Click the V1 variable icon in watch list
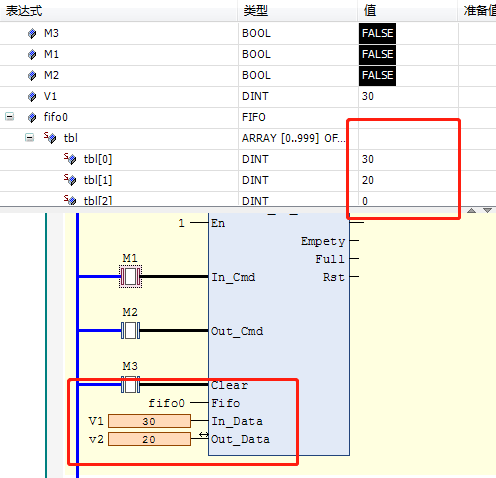This screenshot has width=496, height=478. 32,96
